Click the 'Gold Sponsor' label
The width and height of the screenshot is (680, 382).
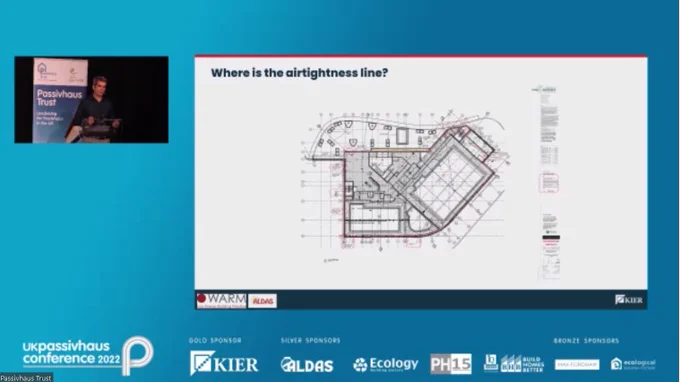pos(215,340)
